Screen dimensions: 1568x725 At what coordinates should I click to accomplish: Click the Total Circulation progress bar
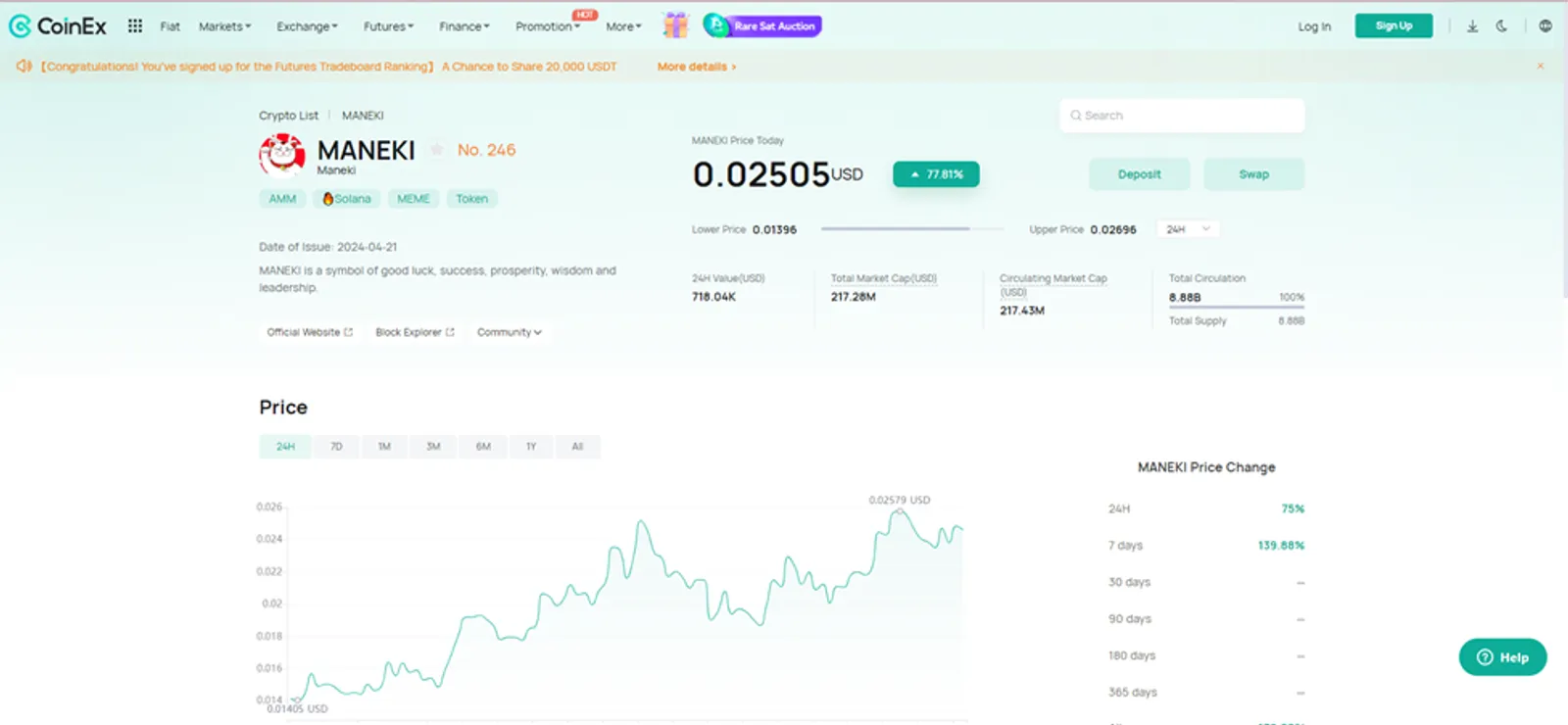1237,308
